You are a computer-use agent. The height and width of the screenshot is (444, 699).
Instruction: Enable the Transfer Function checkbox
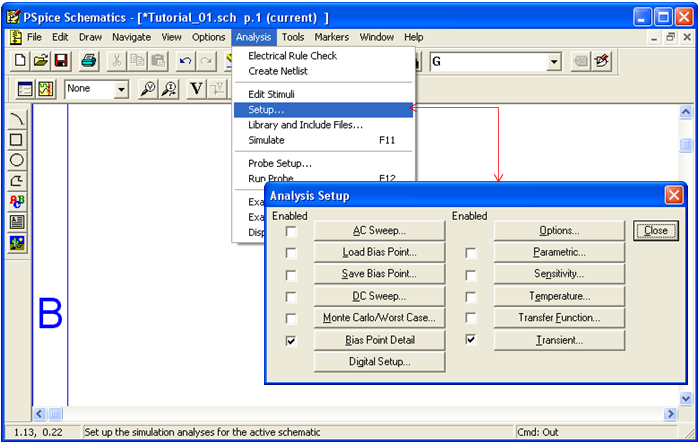(470, 318)
